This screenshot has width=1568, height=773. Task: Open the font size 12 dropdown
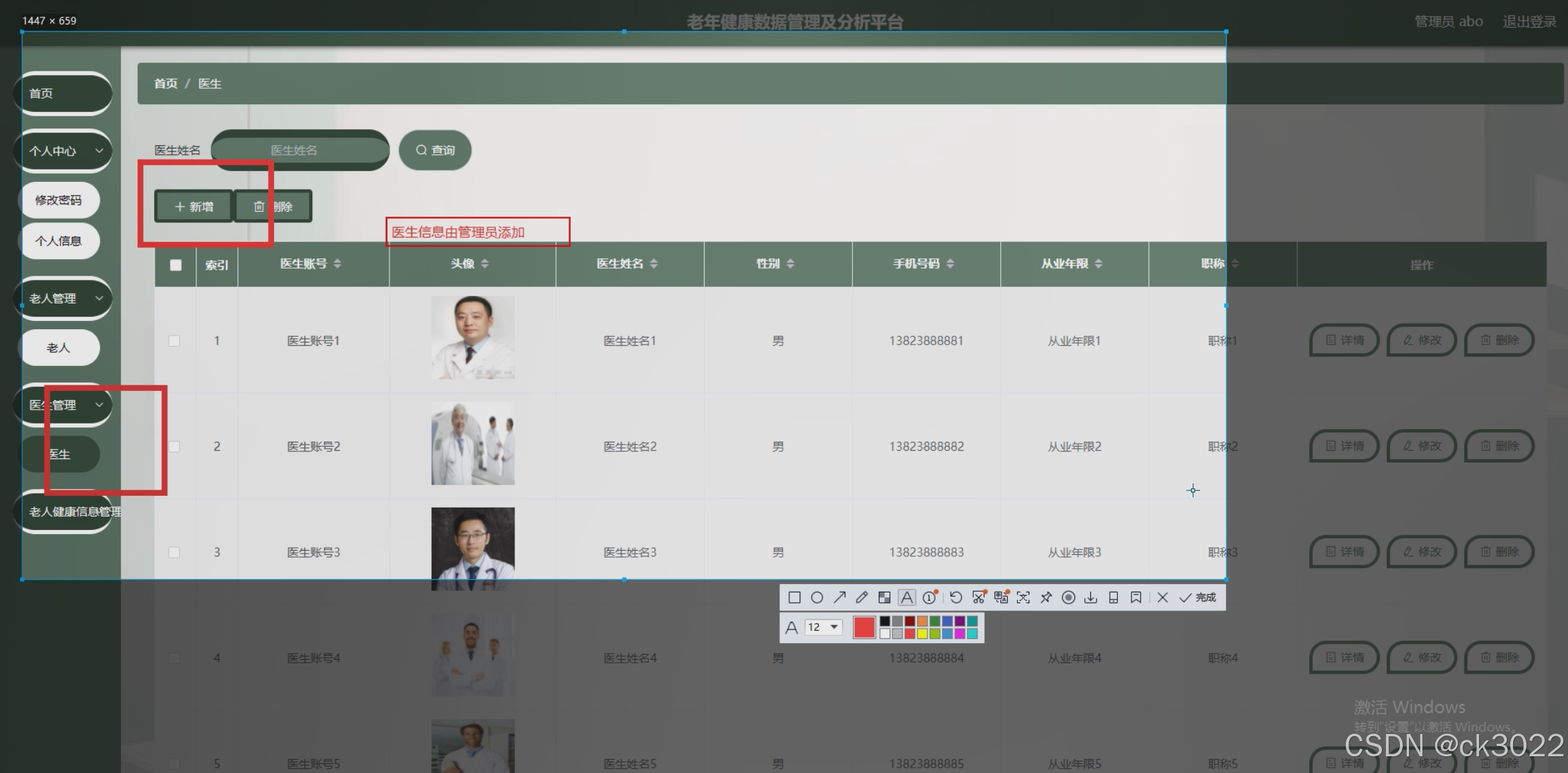[x=824, y=627]
